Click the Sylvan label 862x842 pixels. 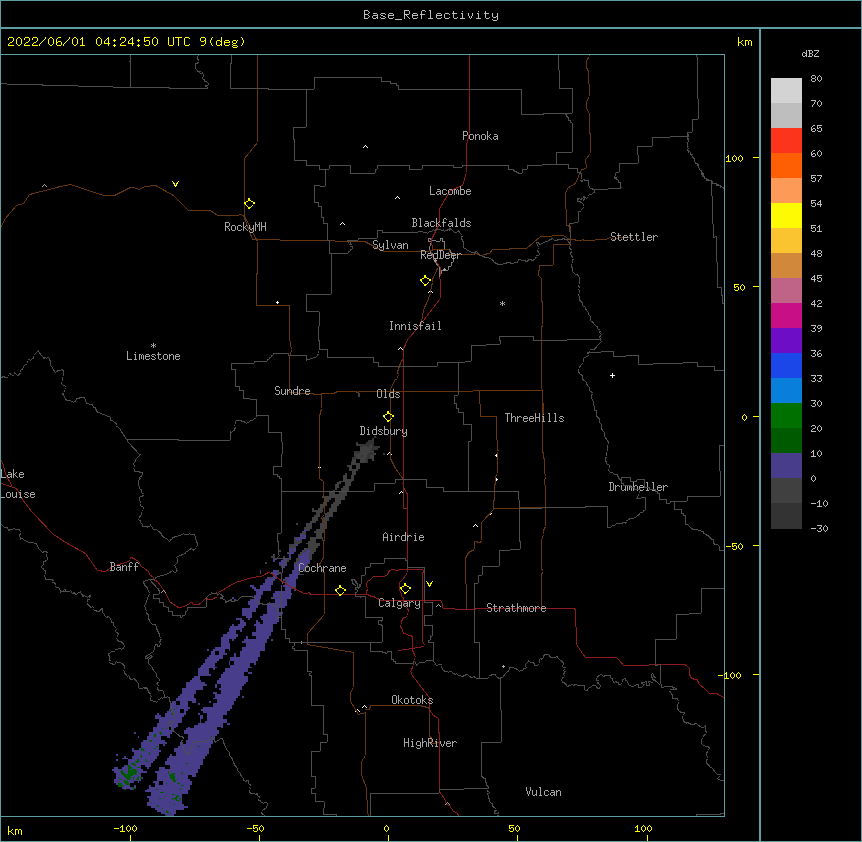point(390,245)
